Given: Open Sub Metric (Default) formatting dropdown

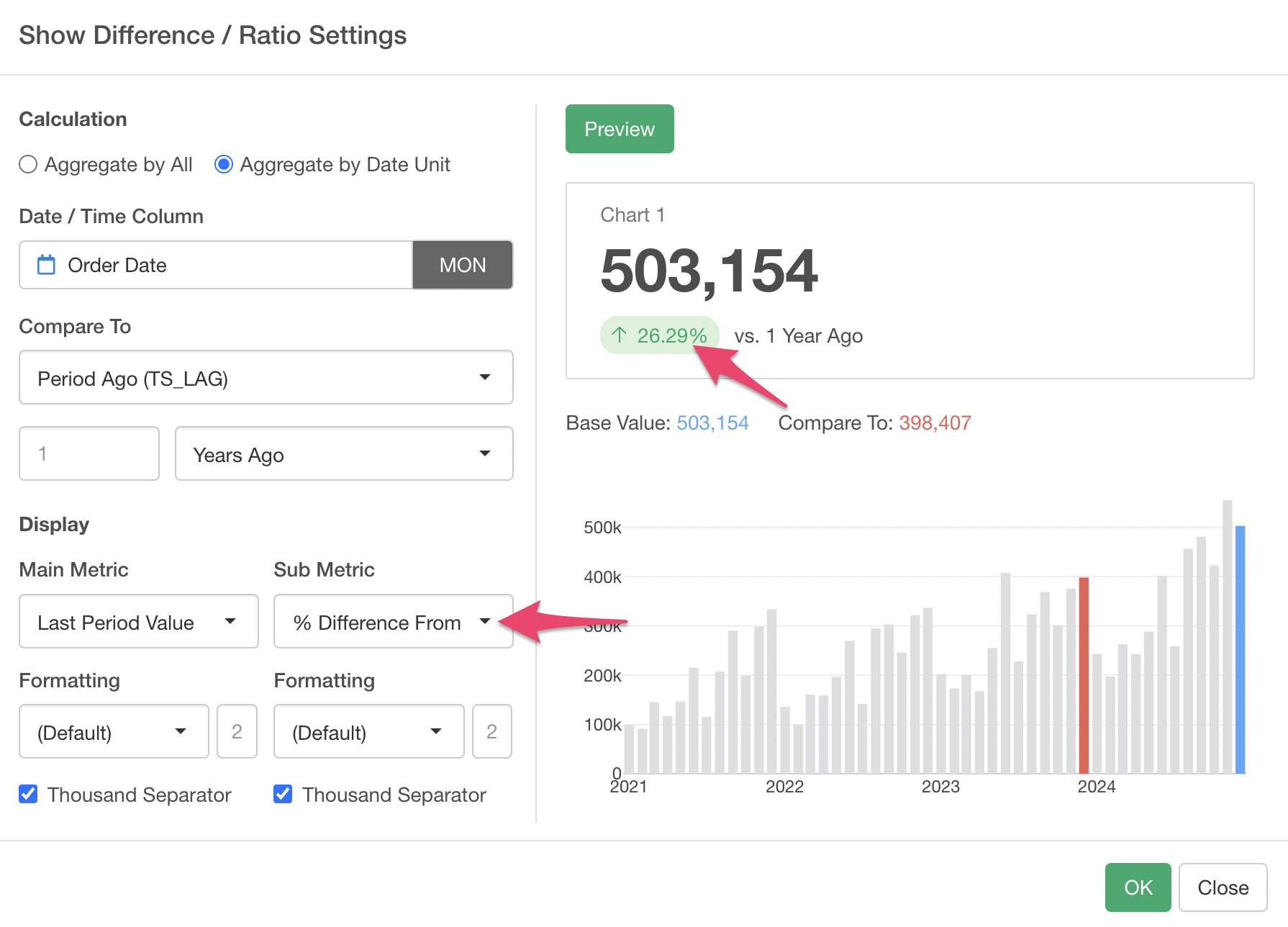Looking at the screenshot, I should pyautogui.click(x=368, y=732).
